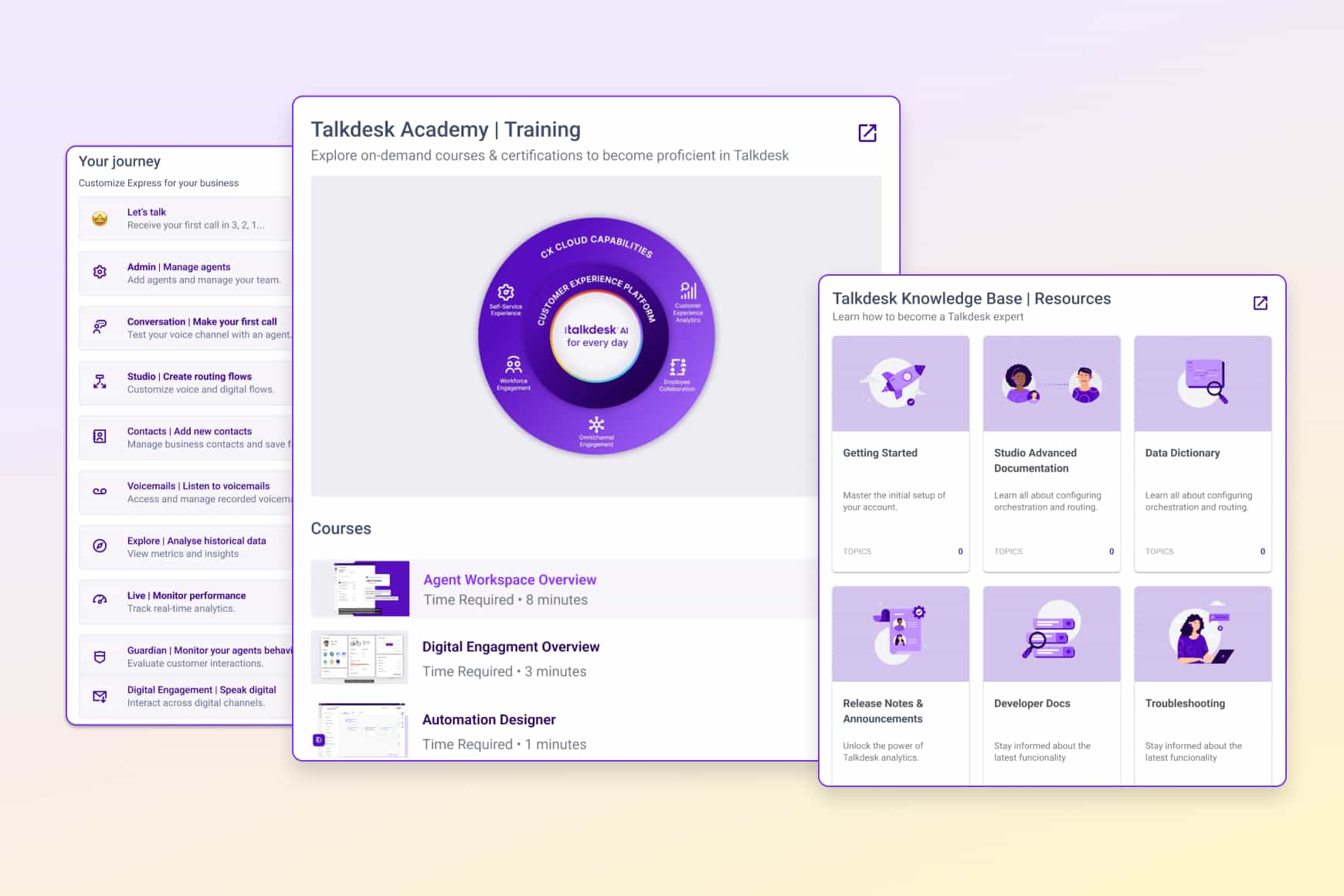This screenshot has height=896, width=1344.
Task: Open the Getting Started resource card
Action: (900, 453)
